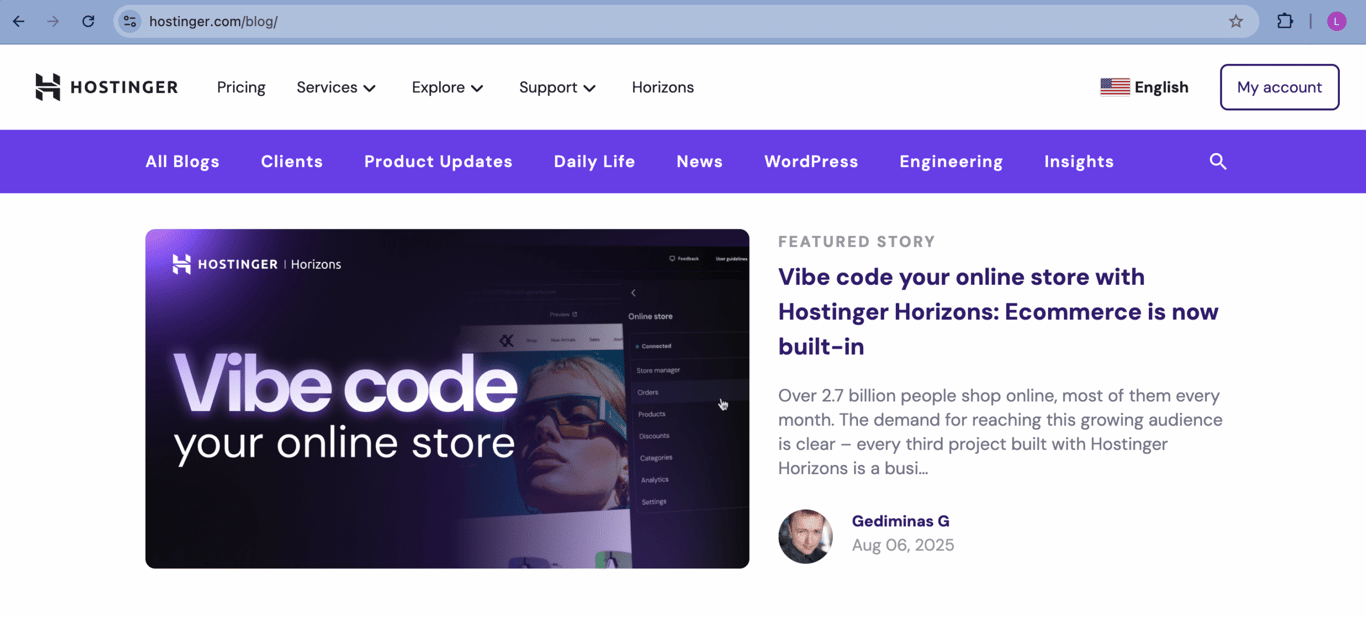Open the blog search with the magnifier icon
This screenshot has width=1366, height=617.
(1217, 161)
